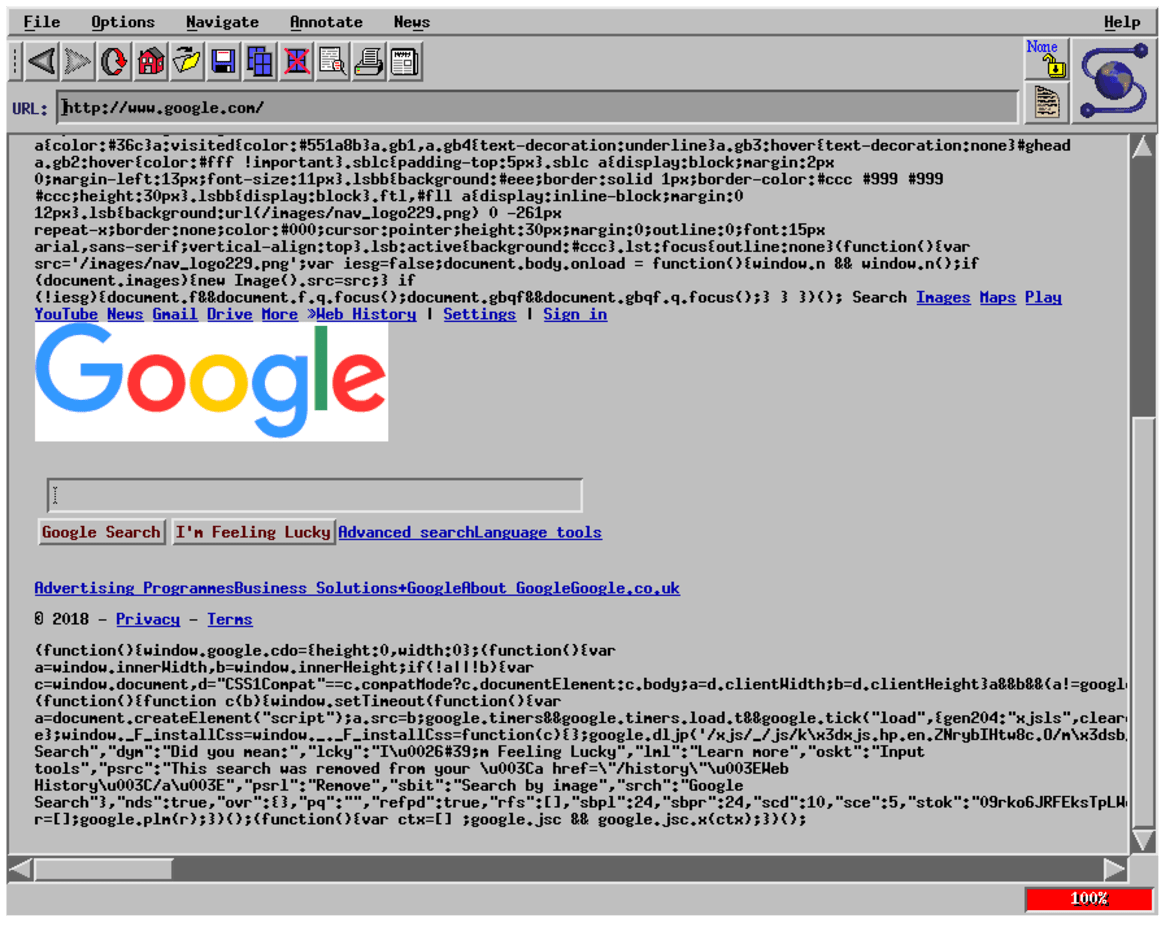1170x927 pixels.
Task: Click the Mosaic spinning globe logo
Action: pyautogui.click(x=1115, y=80)
